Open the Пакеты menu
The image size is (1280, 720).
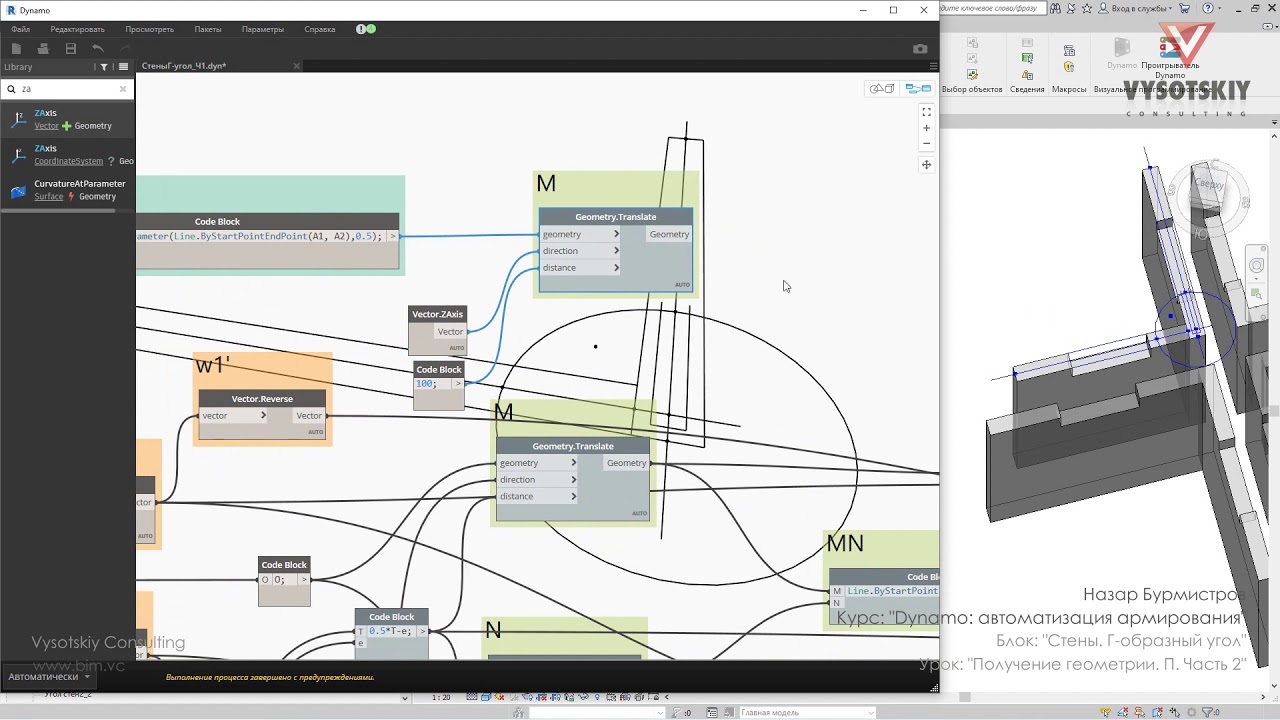pyautogui.click(x=208, y=29)
